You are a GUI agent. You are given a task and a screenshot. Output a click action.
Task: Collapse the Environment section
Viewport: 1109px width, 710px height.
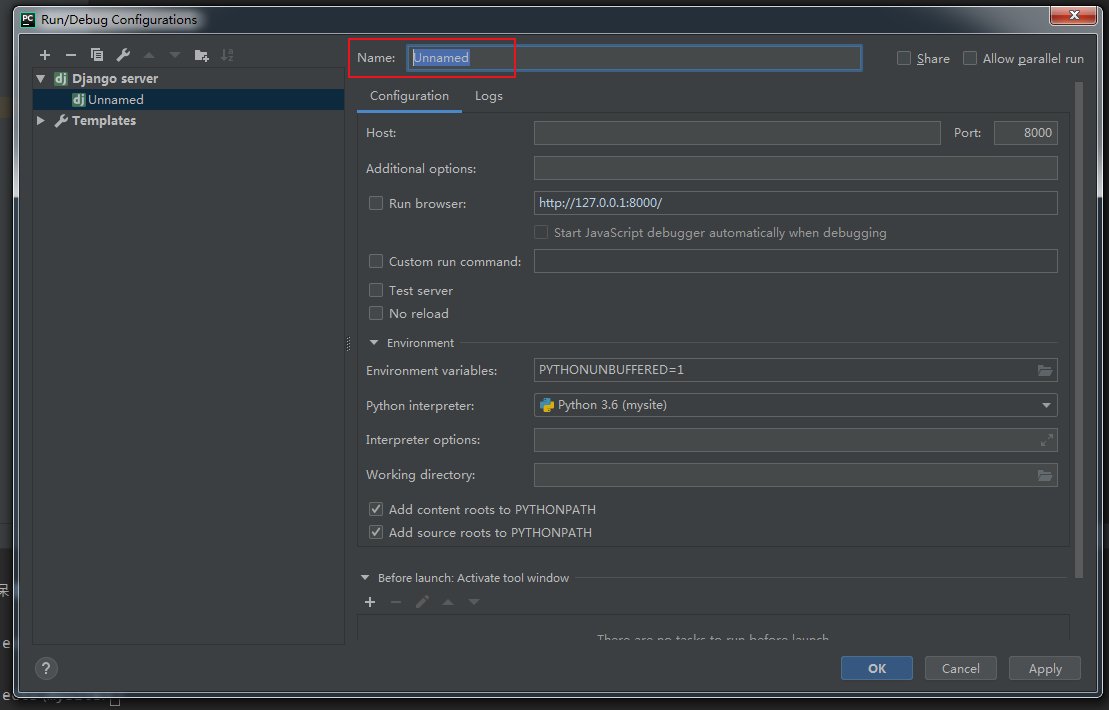[374, 343]
